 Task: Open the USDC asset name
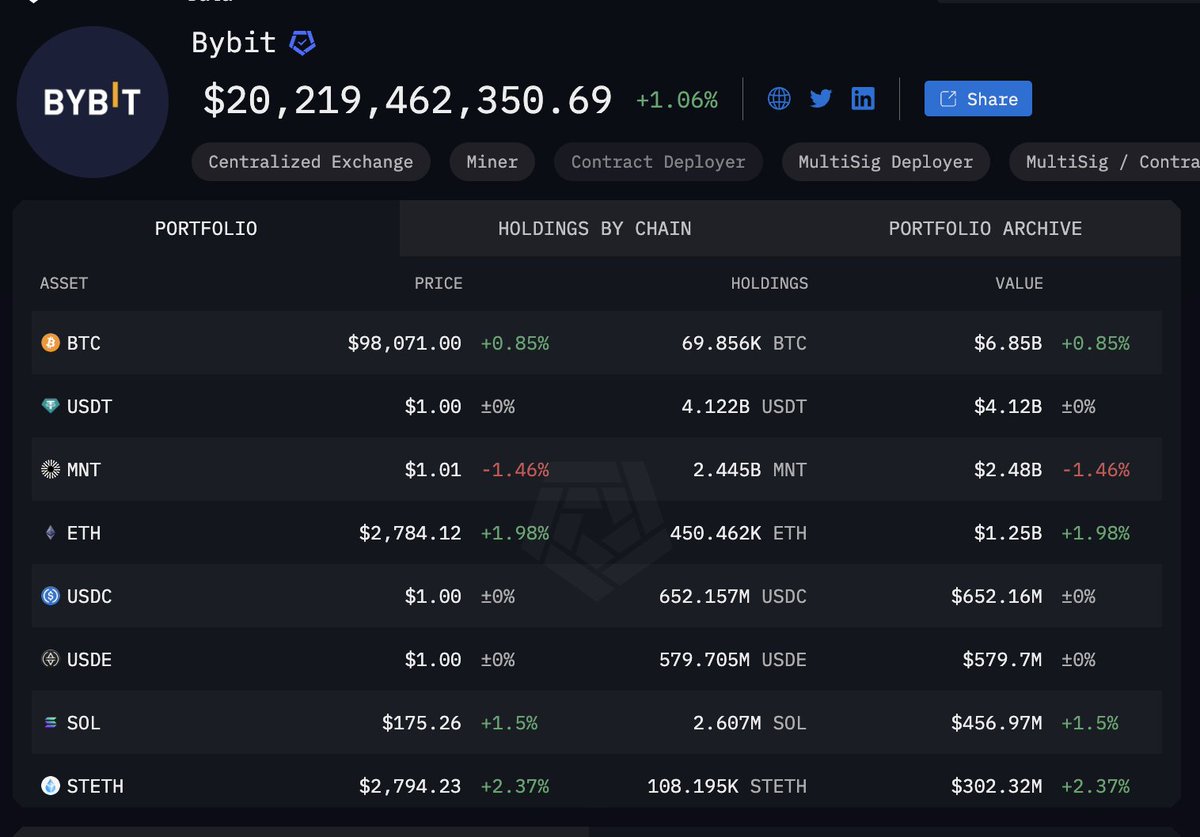(89, 596)
